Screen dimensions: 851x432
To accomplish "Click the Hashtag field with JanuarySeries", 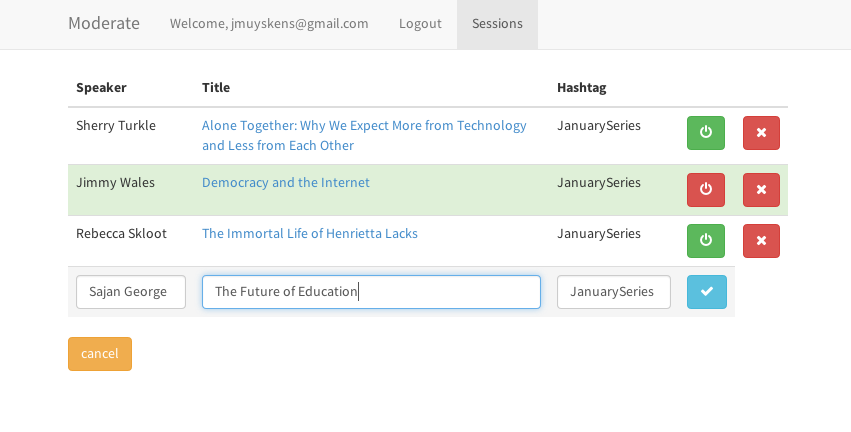I will [x=613, y=292].
